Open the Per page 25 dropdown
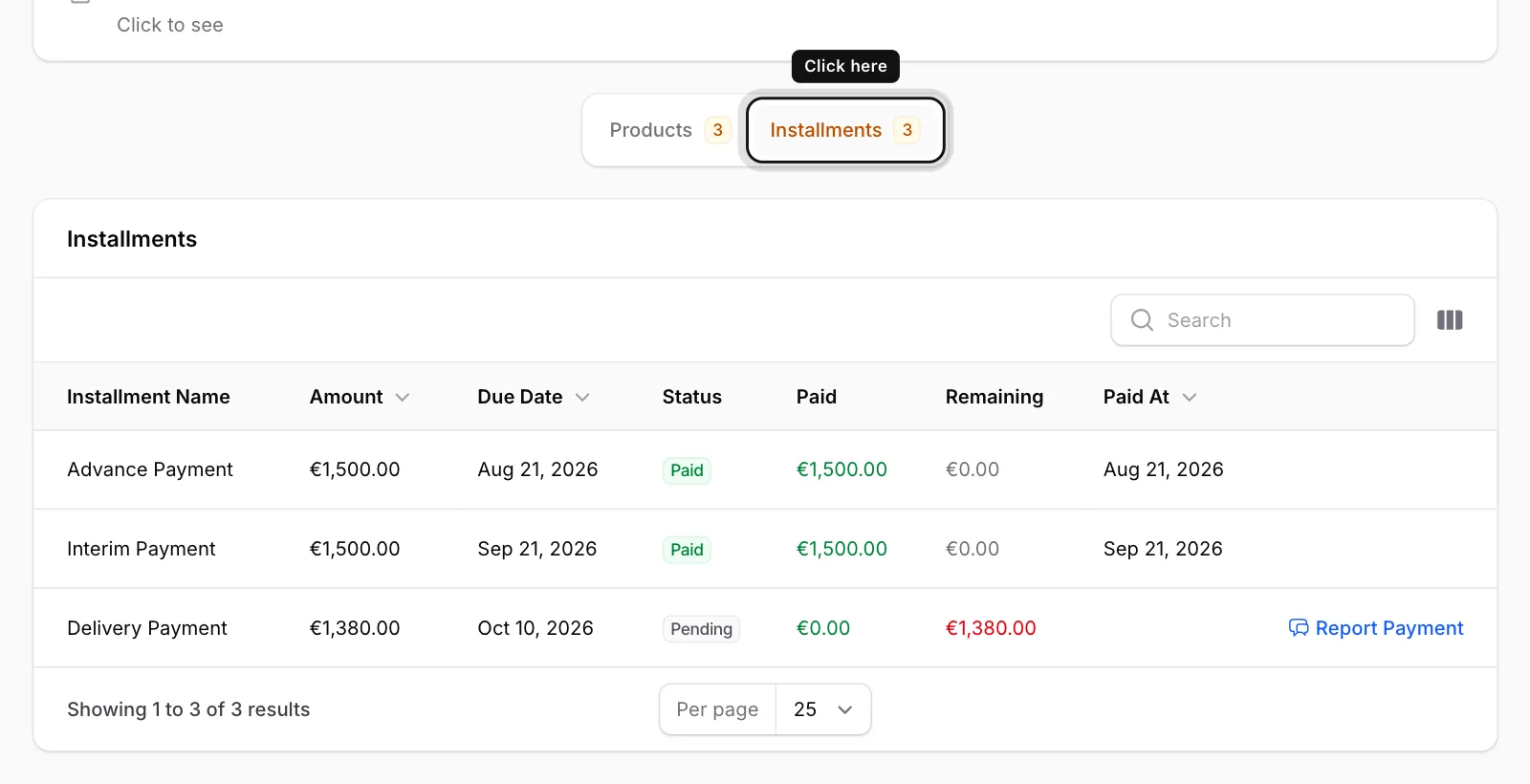Screen dimensions: 1530x784 (x=822, y=709)
